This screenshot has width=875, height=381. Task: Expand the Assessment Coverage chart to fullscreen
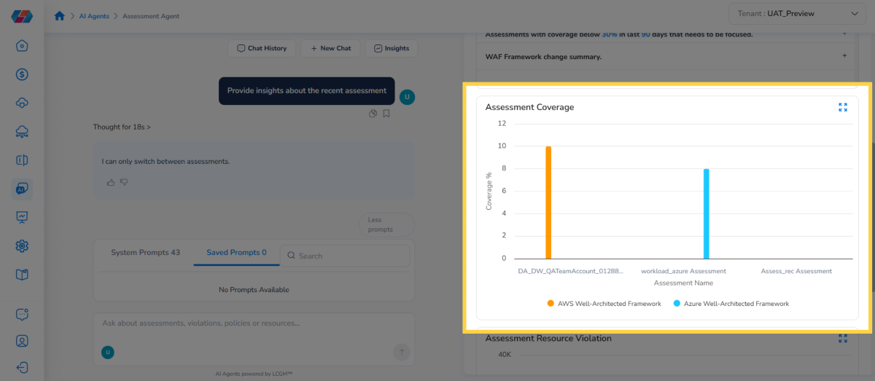pos(843,107)
